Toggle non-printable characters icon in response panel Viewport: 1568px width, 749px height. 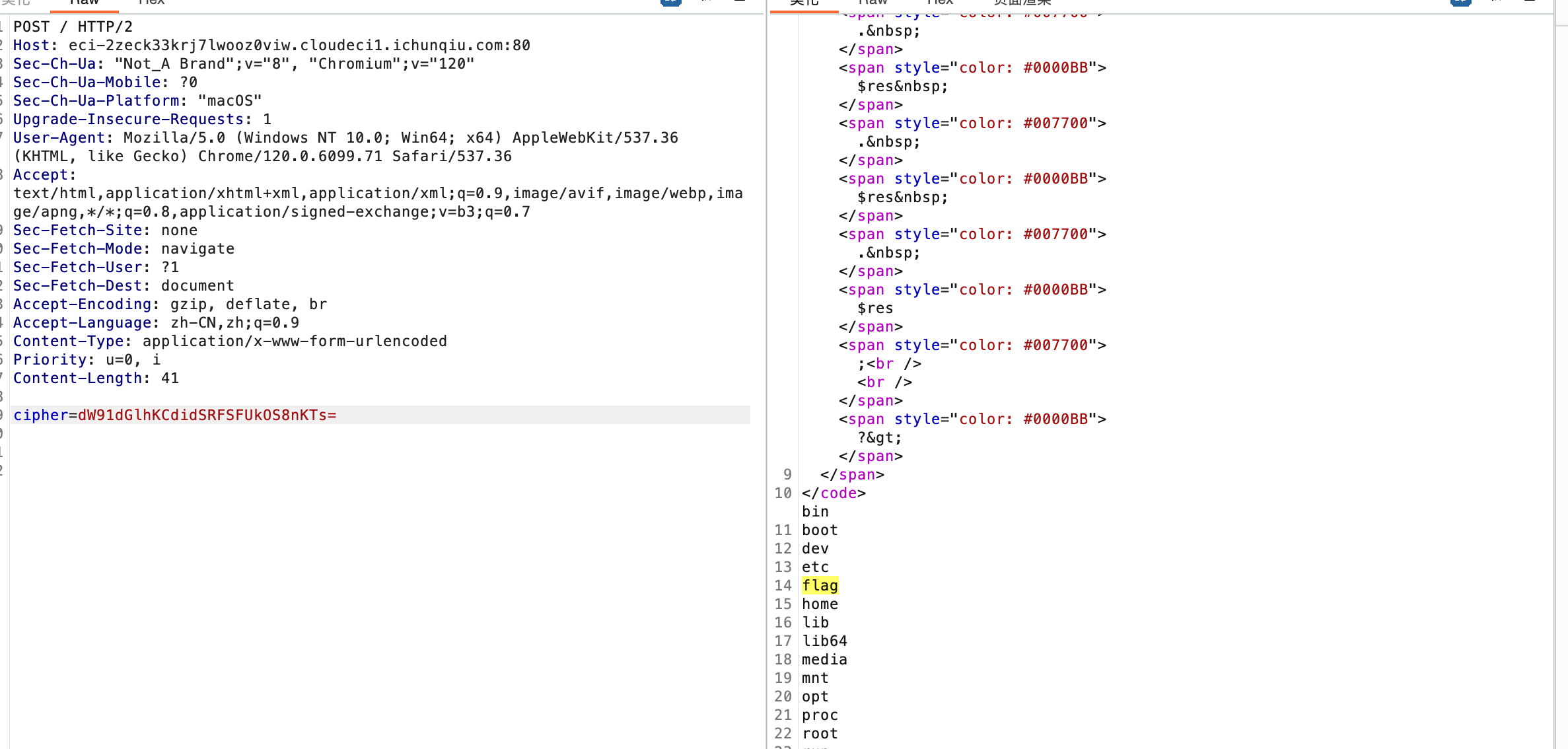coord(1497,2)
